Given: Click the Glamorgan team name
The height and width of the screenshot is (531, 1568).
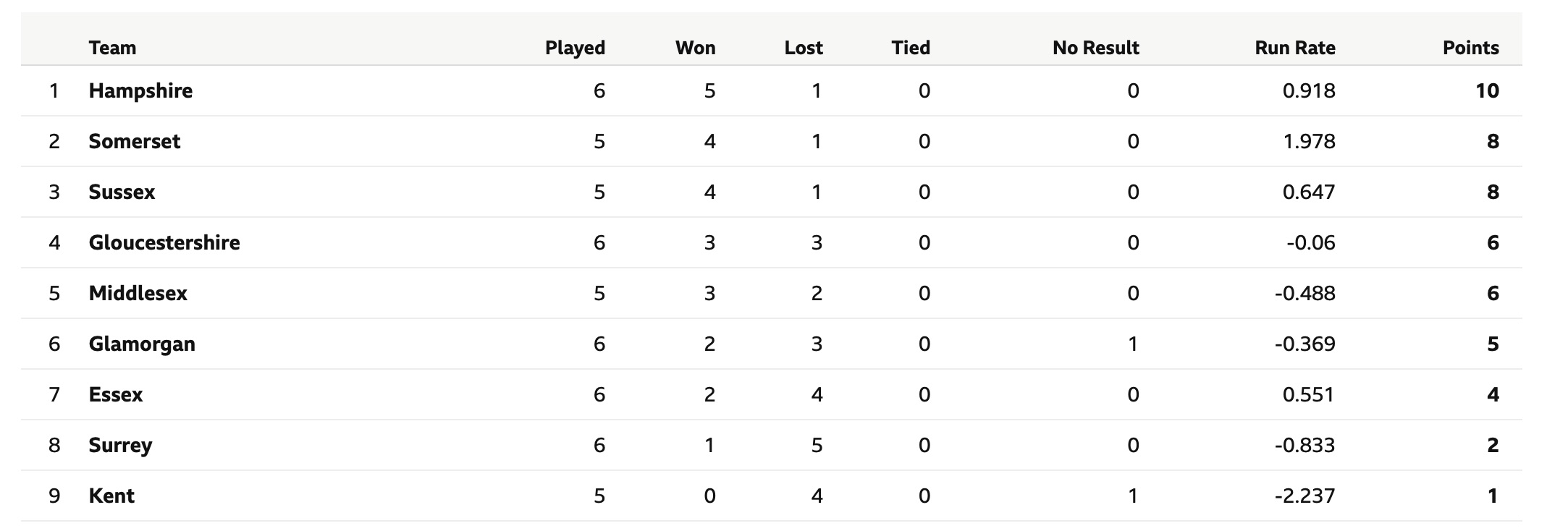Looking at the screenshot, I should [142, 344].
